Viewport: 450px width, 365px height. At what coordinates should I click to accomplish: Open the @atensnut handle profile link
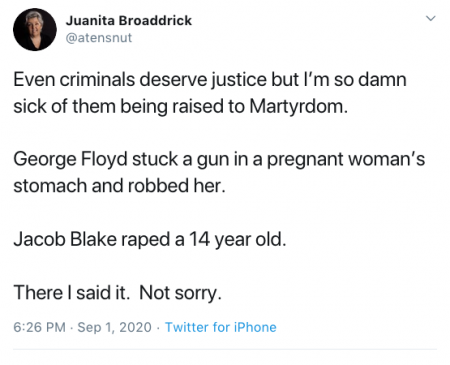coord(99,38)
